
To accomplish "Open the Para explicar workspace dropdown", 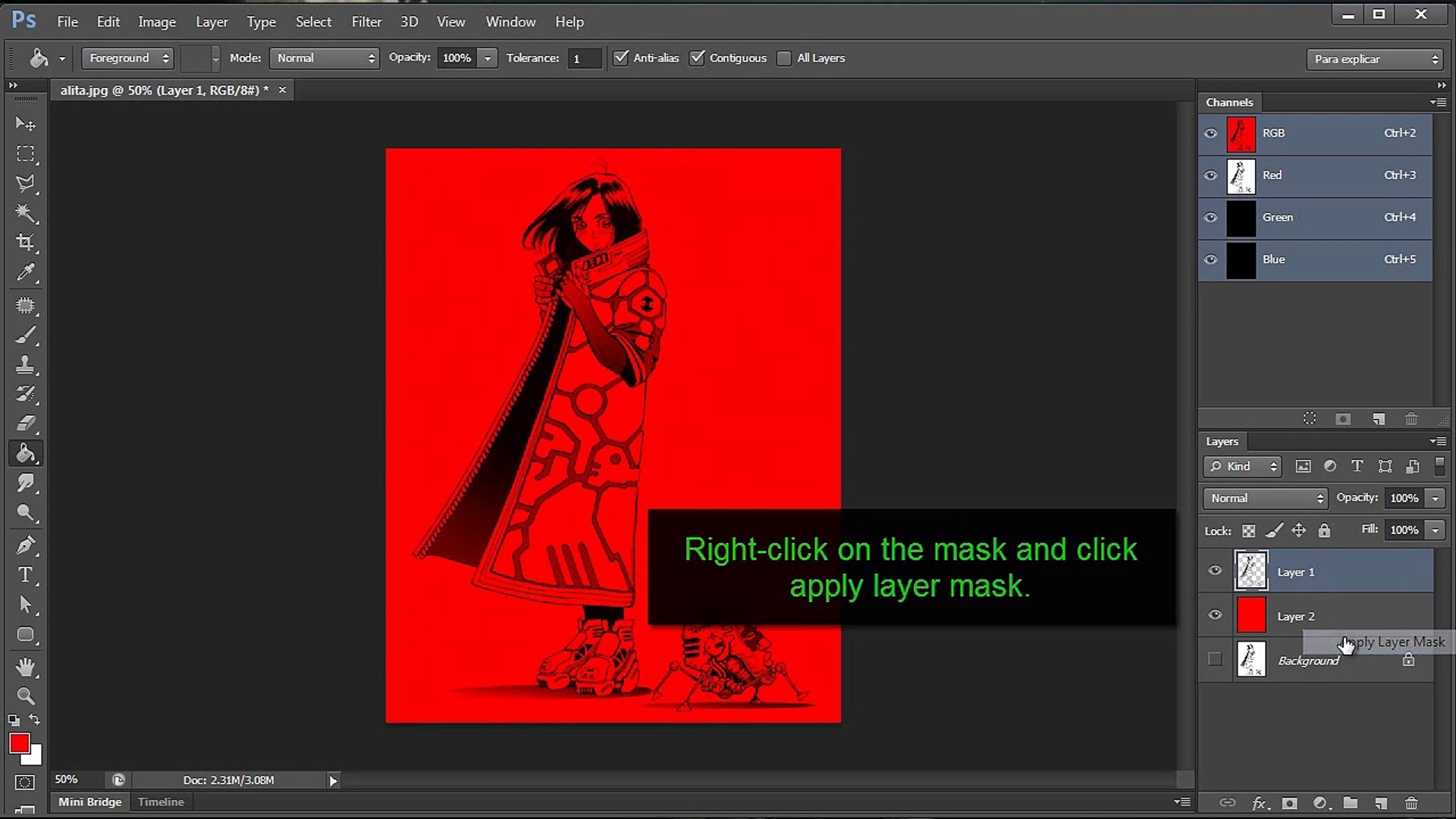I will coord(1373,59).
